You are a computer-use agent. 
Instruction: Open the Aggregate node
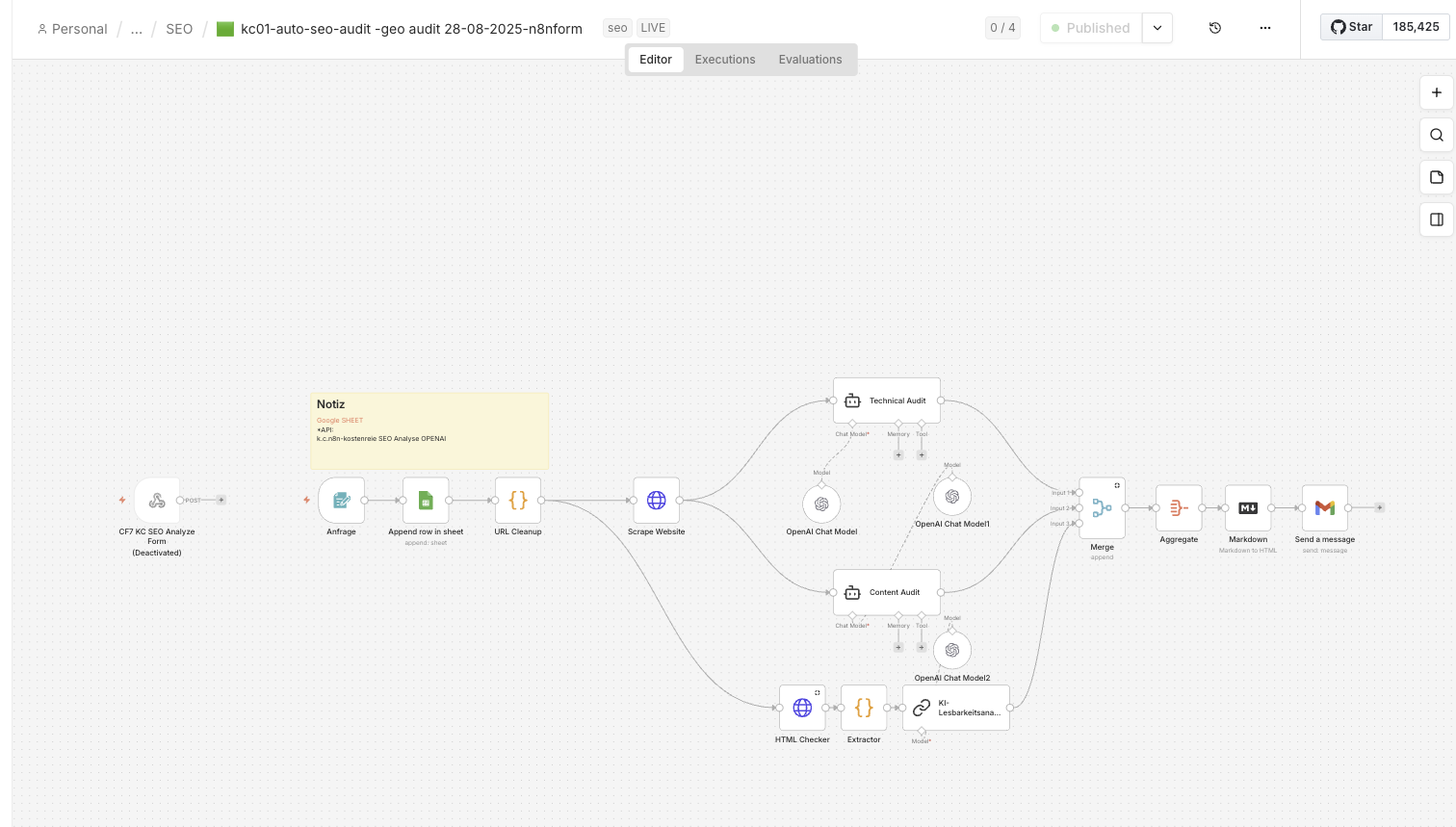pyautogui.click(x=1179, y=508)
